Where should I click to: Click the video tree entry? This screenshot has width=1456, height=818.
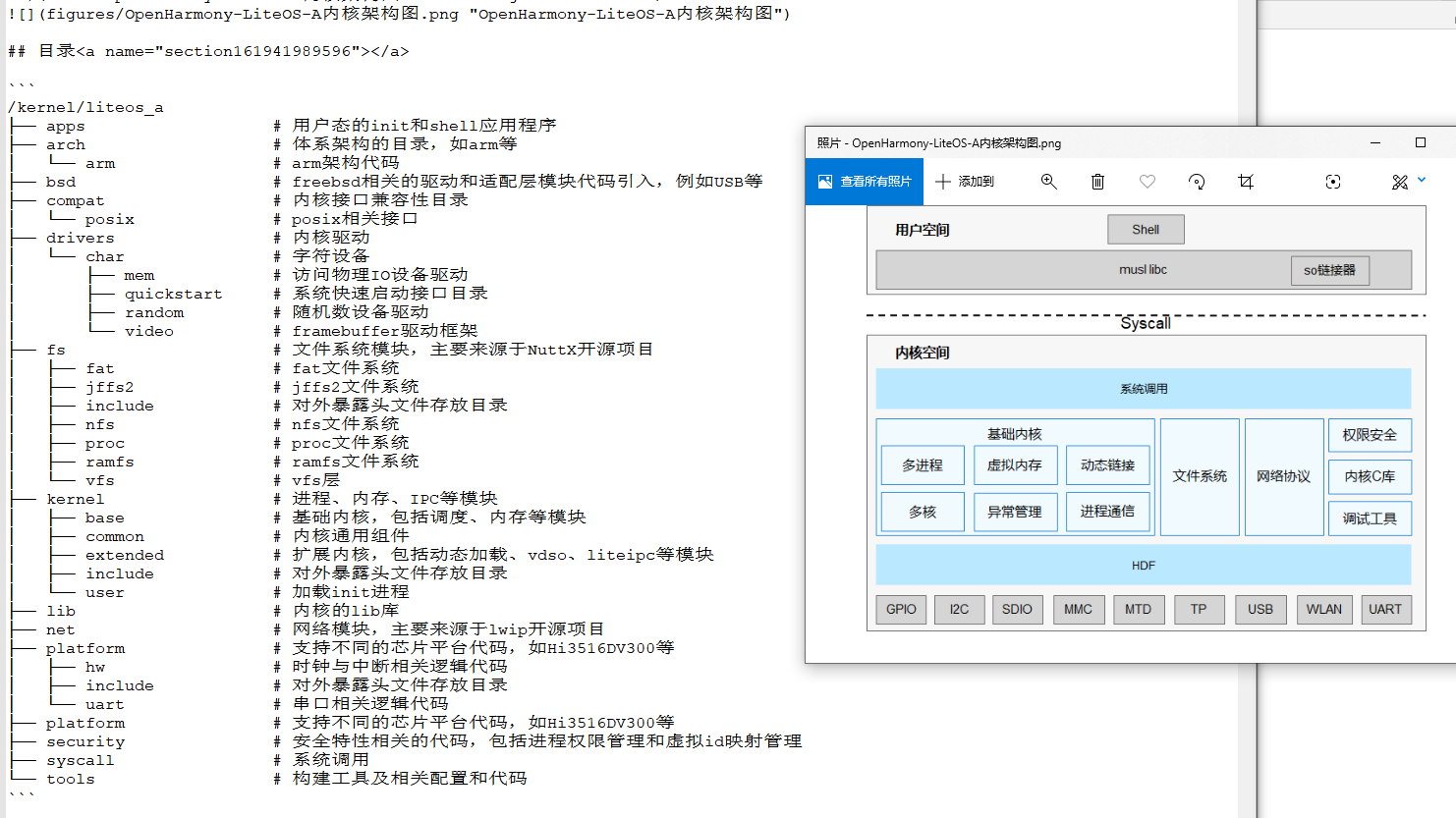click(x=149, y=332)
